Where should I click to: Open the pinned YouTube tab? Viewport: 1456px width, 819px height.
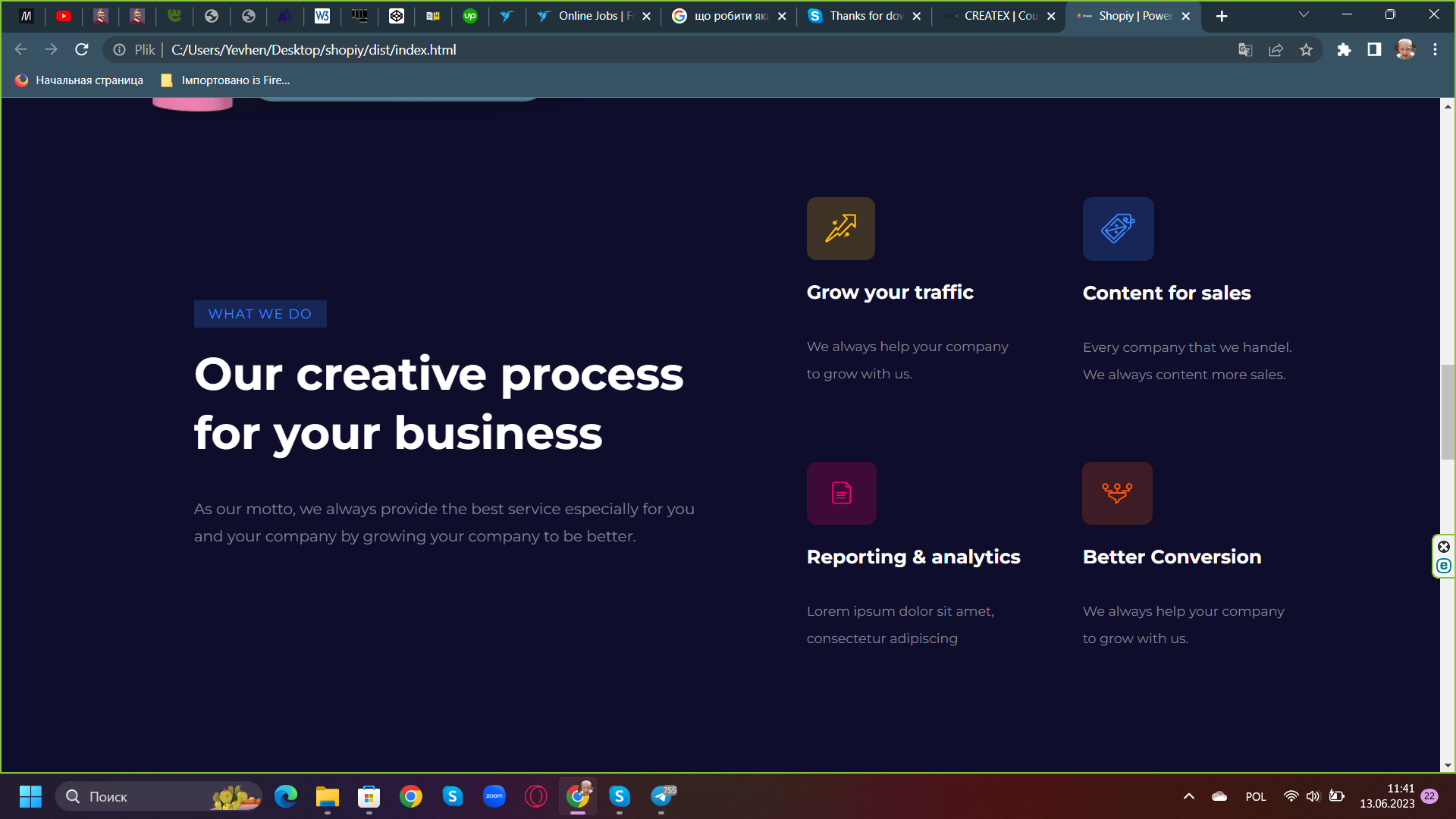(64, 16)
